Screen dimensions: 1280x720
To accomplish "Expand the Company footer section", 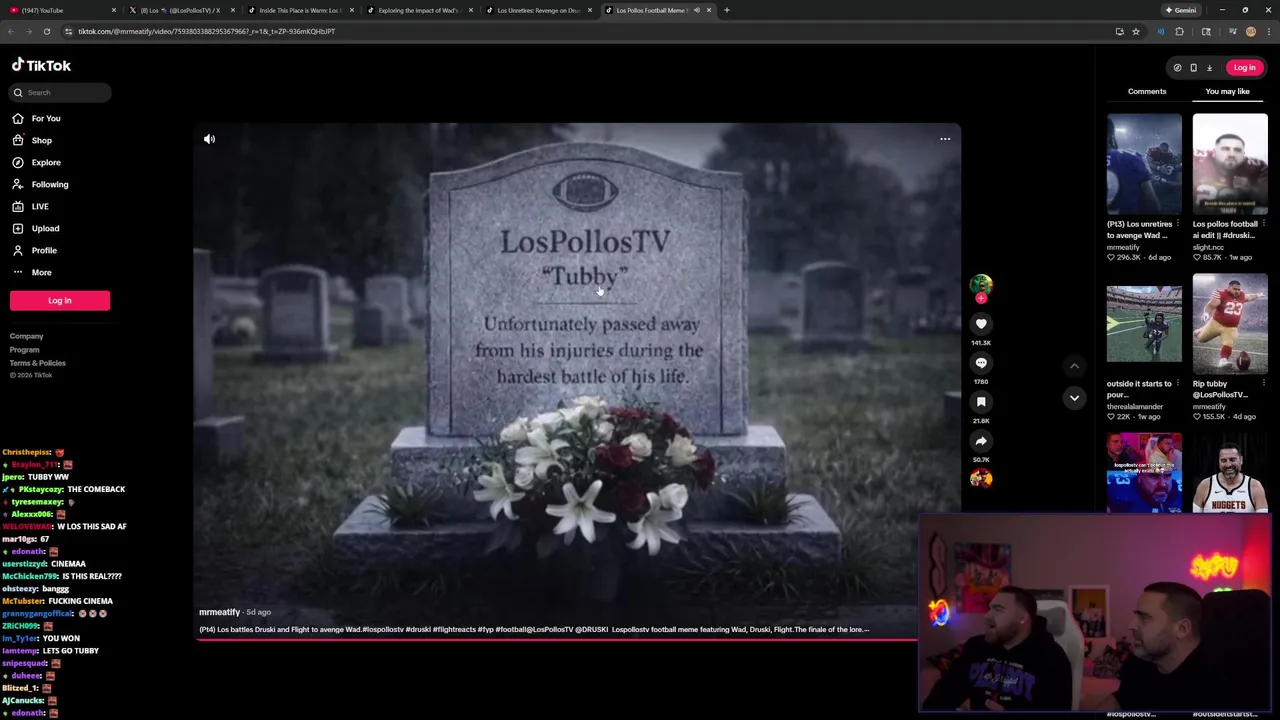I will (27, 336).
